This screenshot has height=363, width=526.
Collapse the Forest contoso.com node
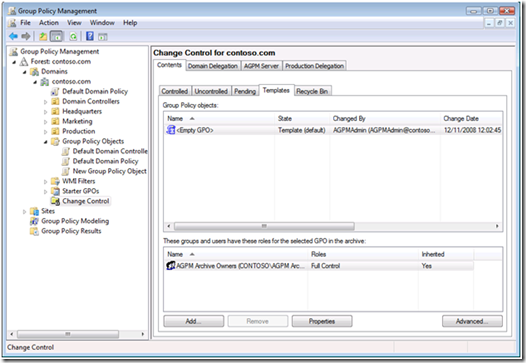14,62
